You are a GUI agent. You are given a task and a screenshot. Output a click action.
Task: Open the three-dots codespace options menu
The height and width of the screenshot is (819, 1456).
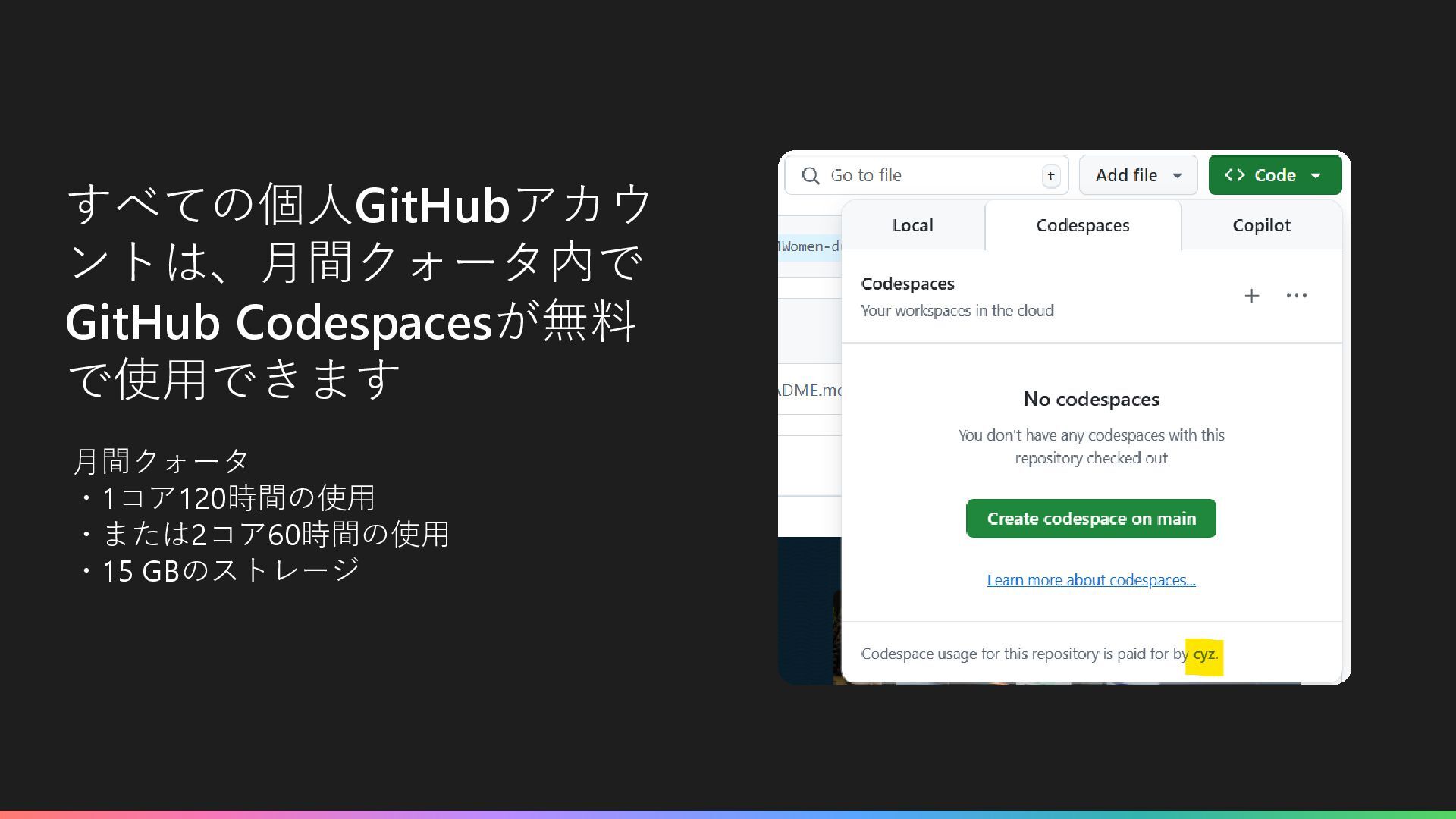pos(1297,296)
